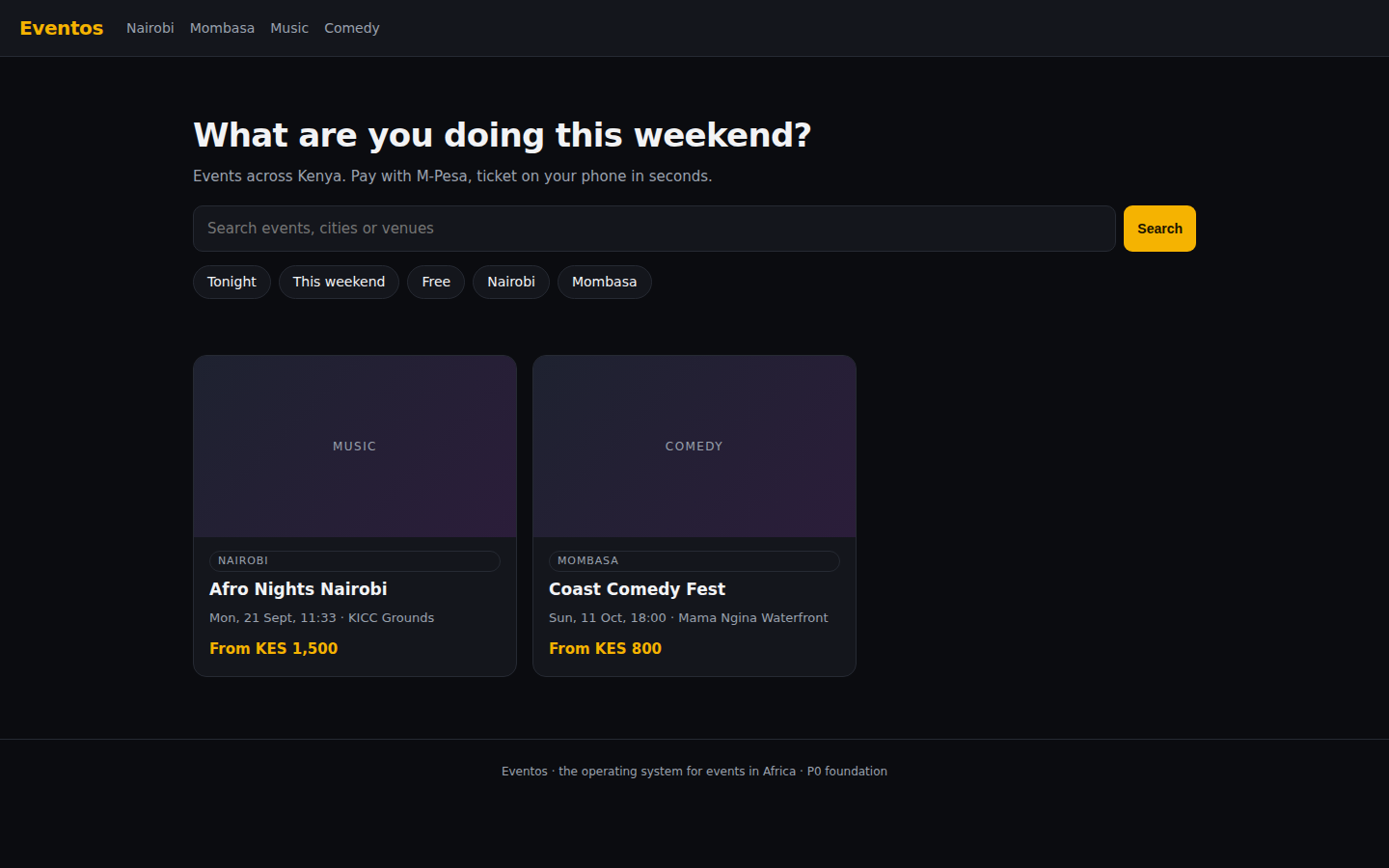This screenshot has height=868, width=1389.
Task: Click the From KES 800 price
Action: point(605,648)
